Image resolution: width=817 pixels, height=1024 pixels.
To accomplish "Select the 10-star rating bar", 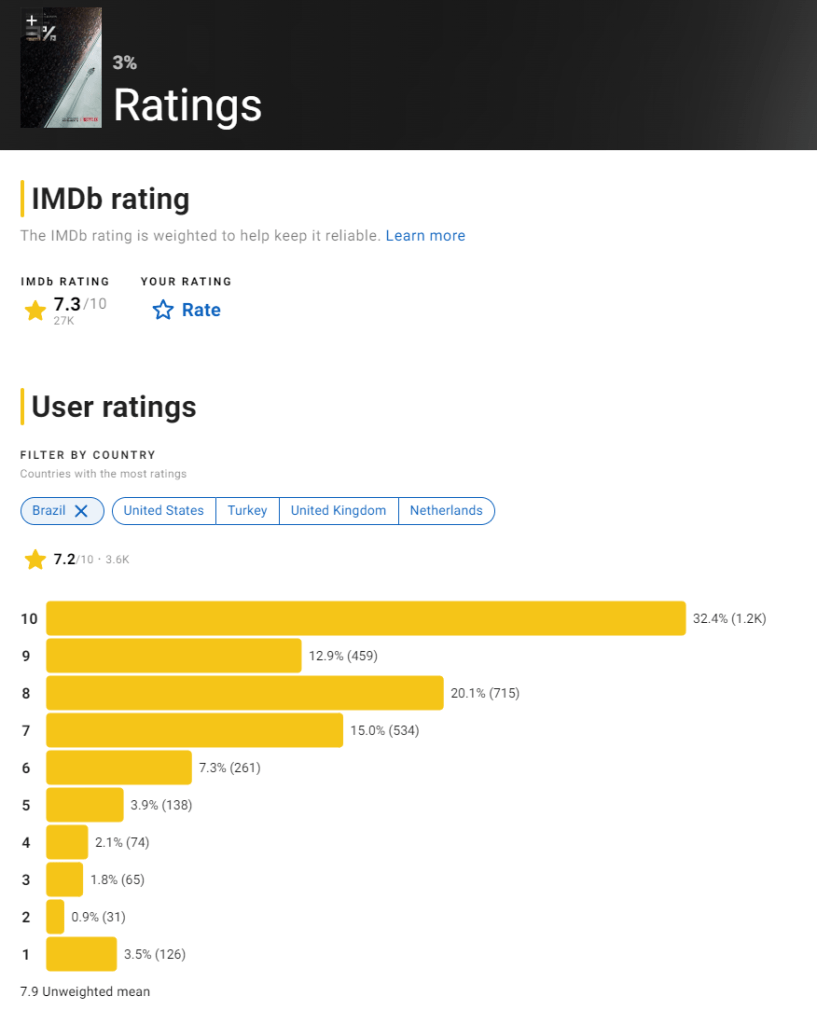I will coord(366,618).
